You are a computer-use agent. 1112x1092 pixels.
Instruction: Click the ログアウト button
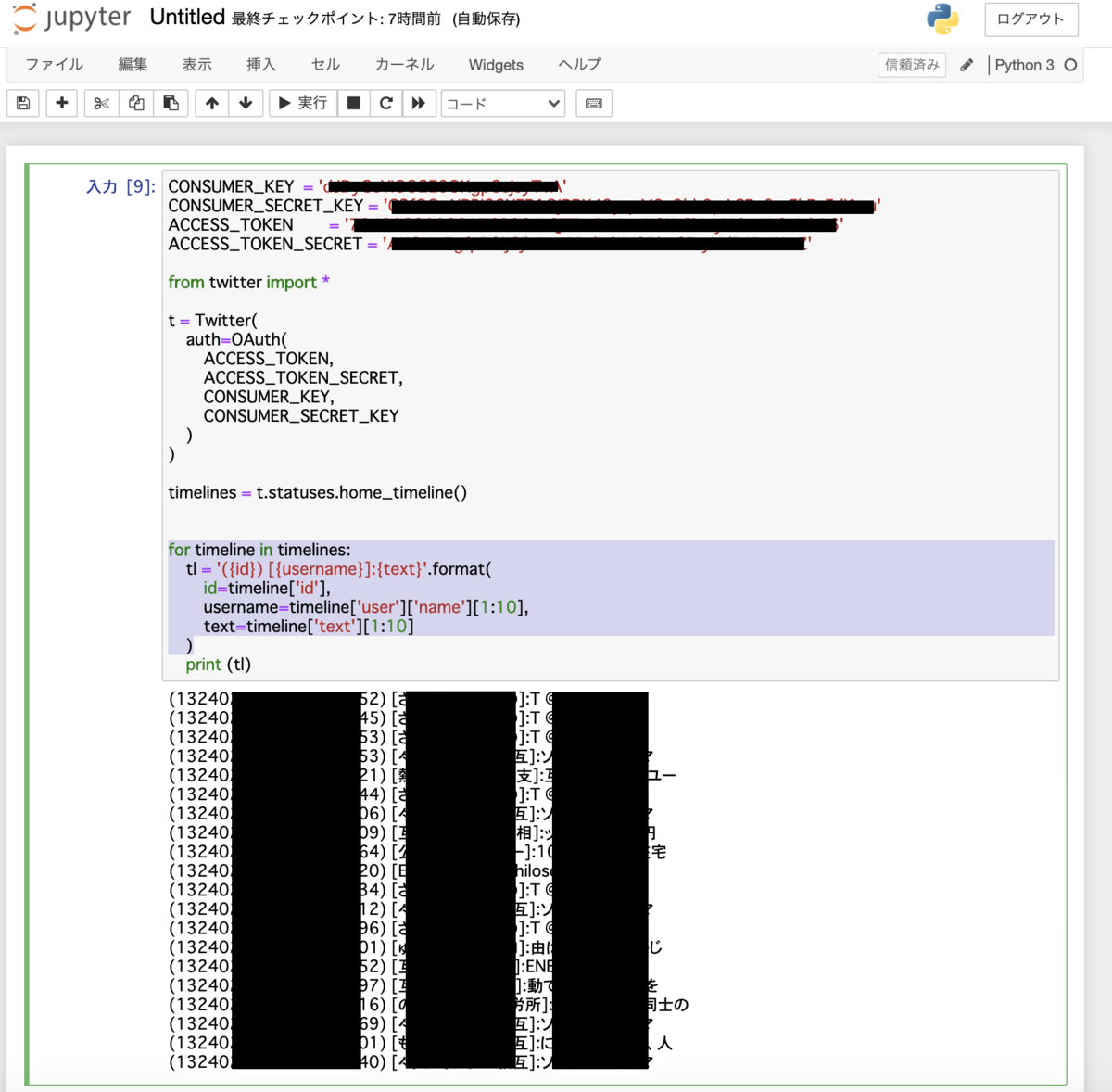point(1030,19)
